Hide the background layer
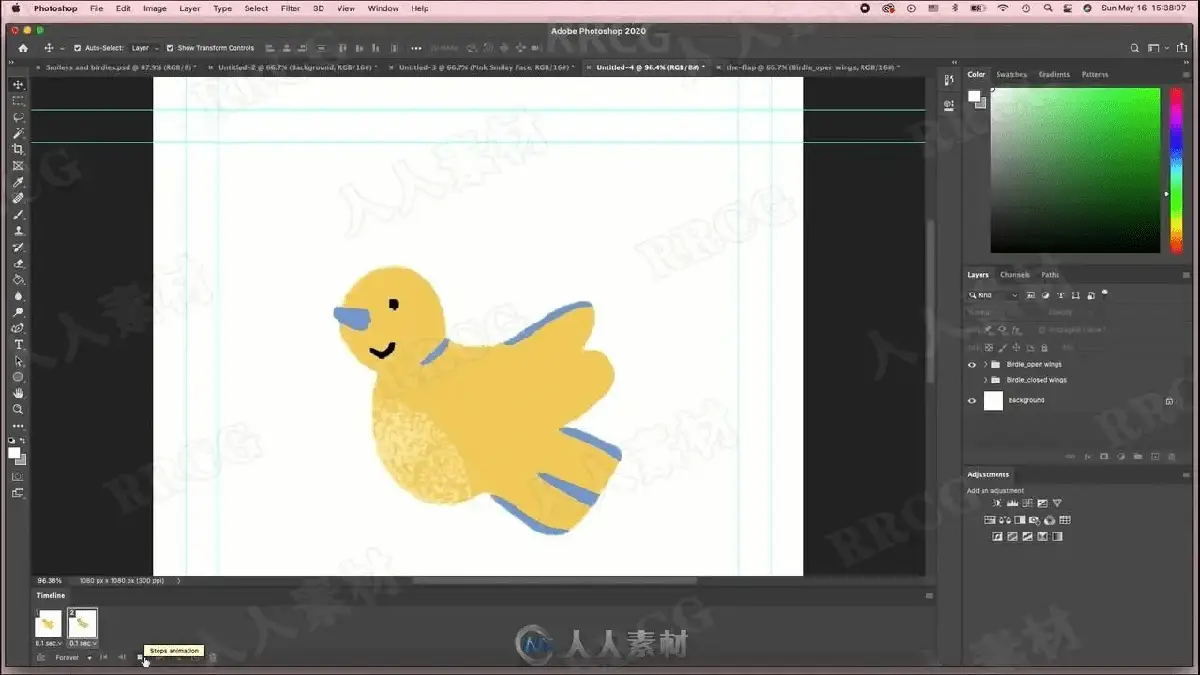 click(x=971, y=400)
